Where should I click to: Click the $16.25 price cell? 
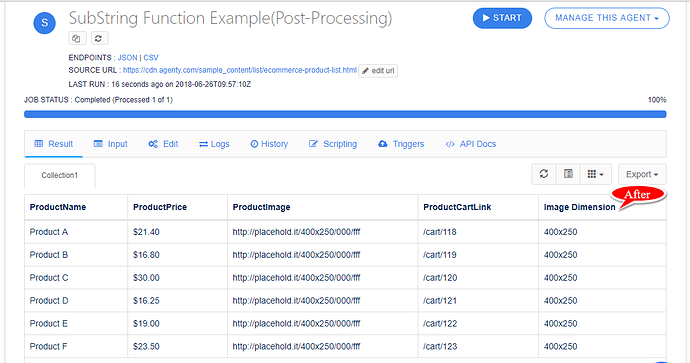[x=178, y=301]
